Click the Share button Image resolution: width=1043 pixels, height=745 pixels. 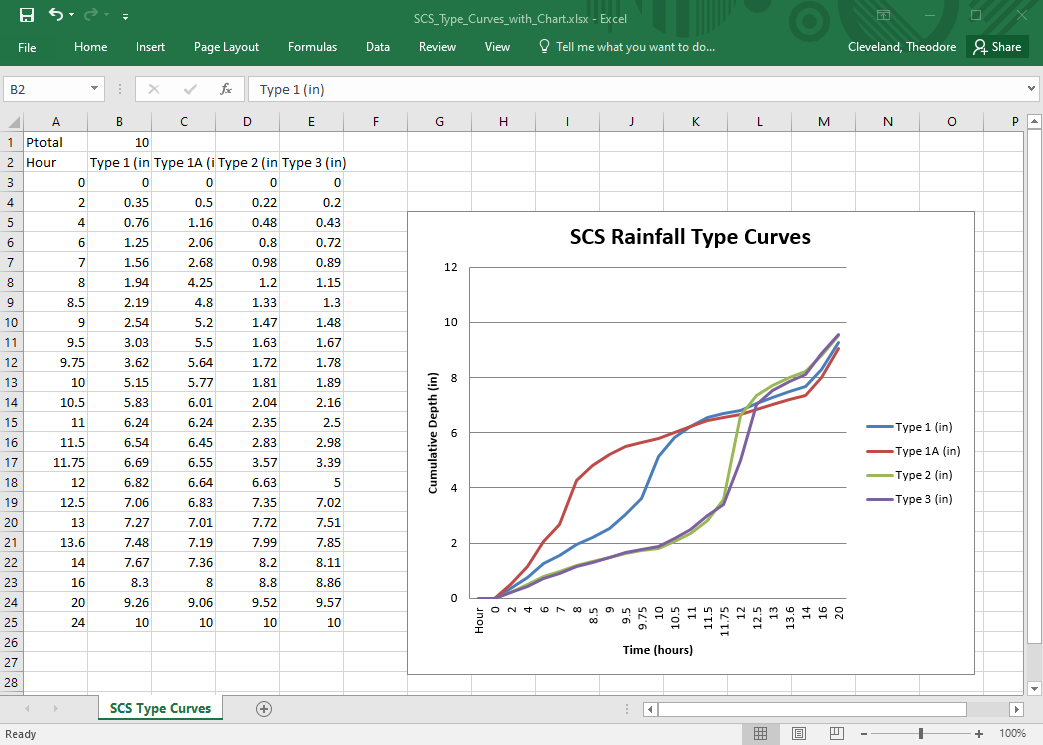click(x=997, y=47)
